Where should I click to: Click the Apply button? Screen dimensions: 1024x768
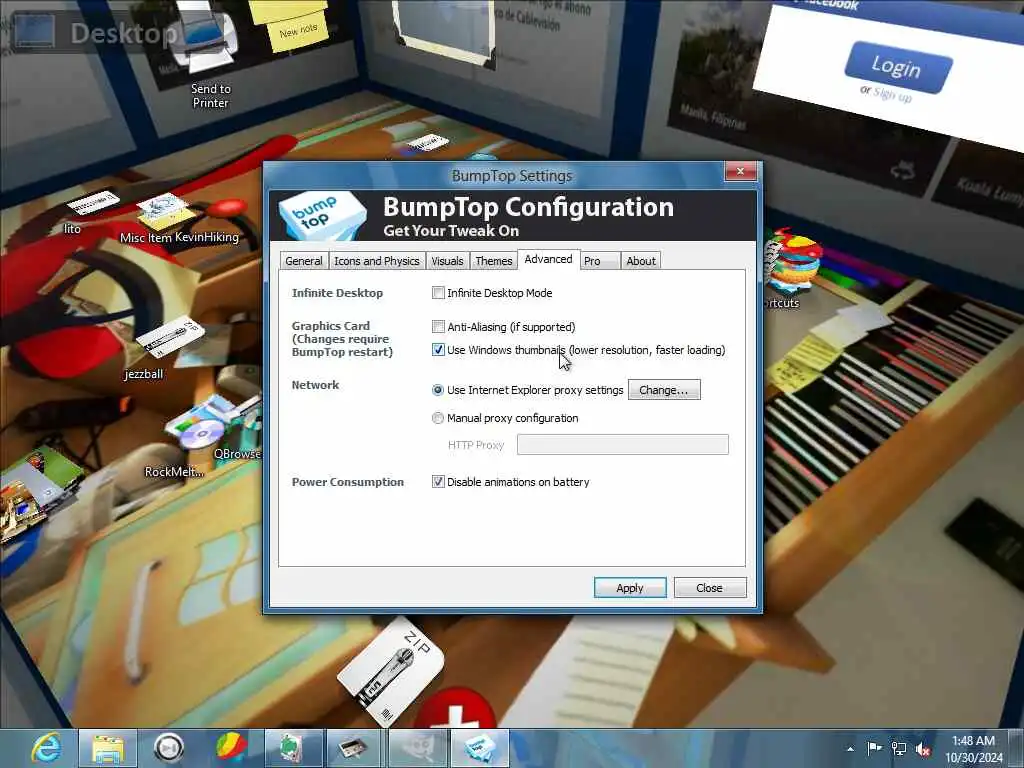pos(630,588)
